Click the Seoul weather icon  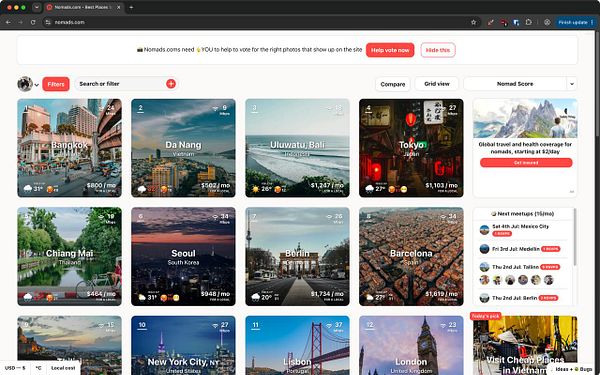coord(142,297)
